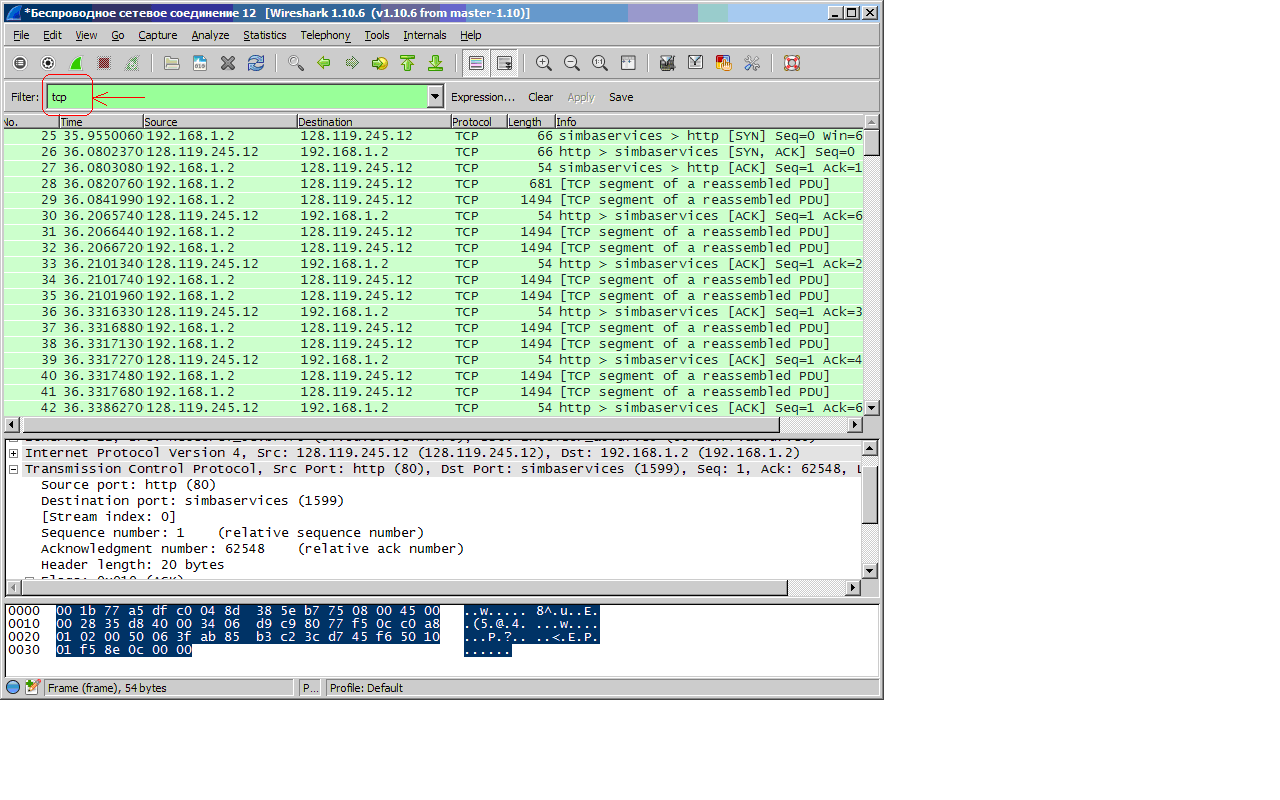Edit capture comment status bar icon

coord(32,687)
